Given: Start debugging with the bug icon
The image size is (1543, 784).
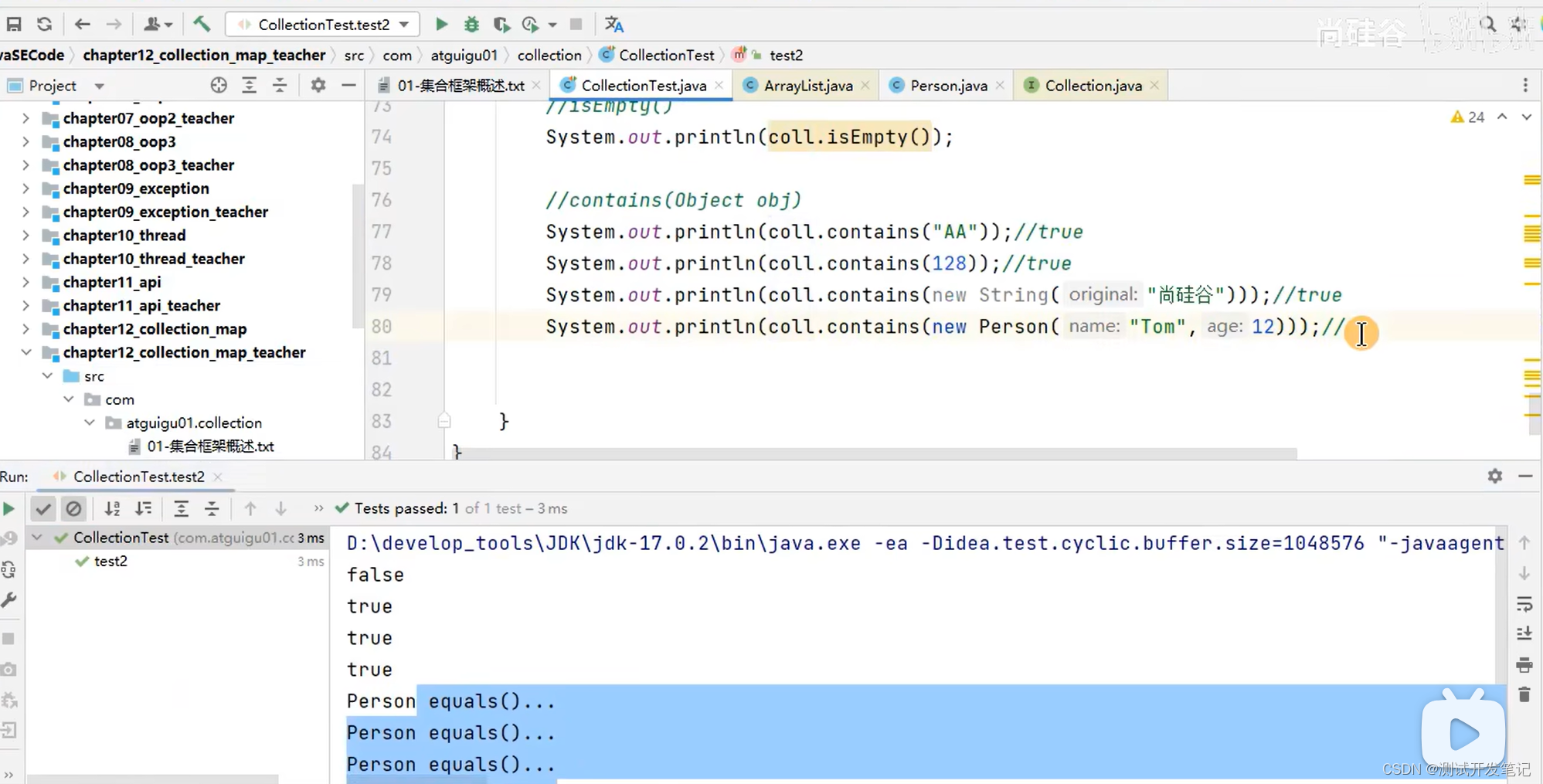Looking at the screenshot, I should [x=471, y=24].
